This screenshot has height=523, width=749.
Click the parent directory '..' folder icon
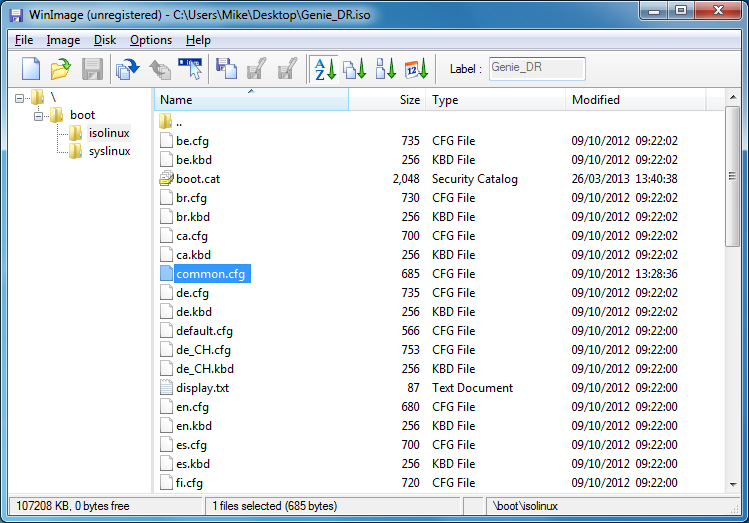click(x=165, y=121)
